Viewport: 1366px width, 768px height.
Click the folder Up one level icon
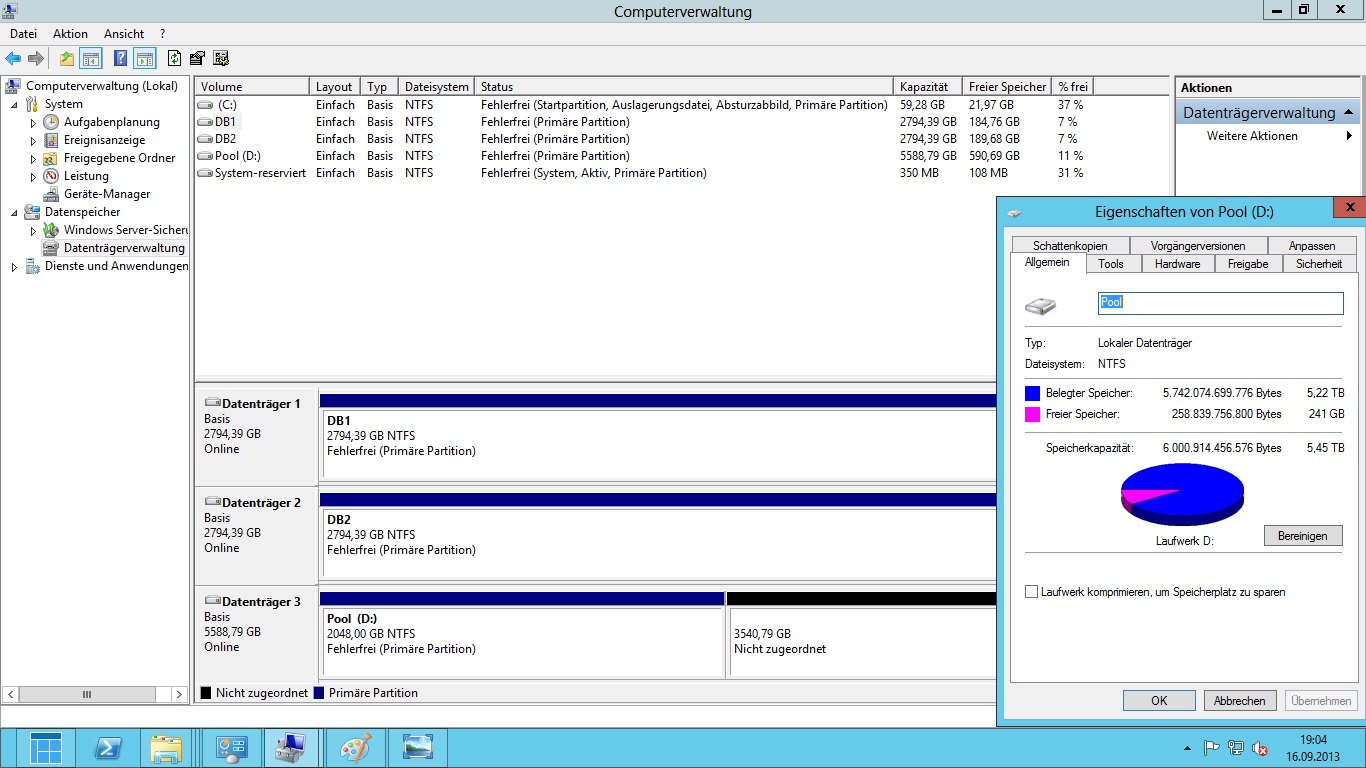(67, 58)
